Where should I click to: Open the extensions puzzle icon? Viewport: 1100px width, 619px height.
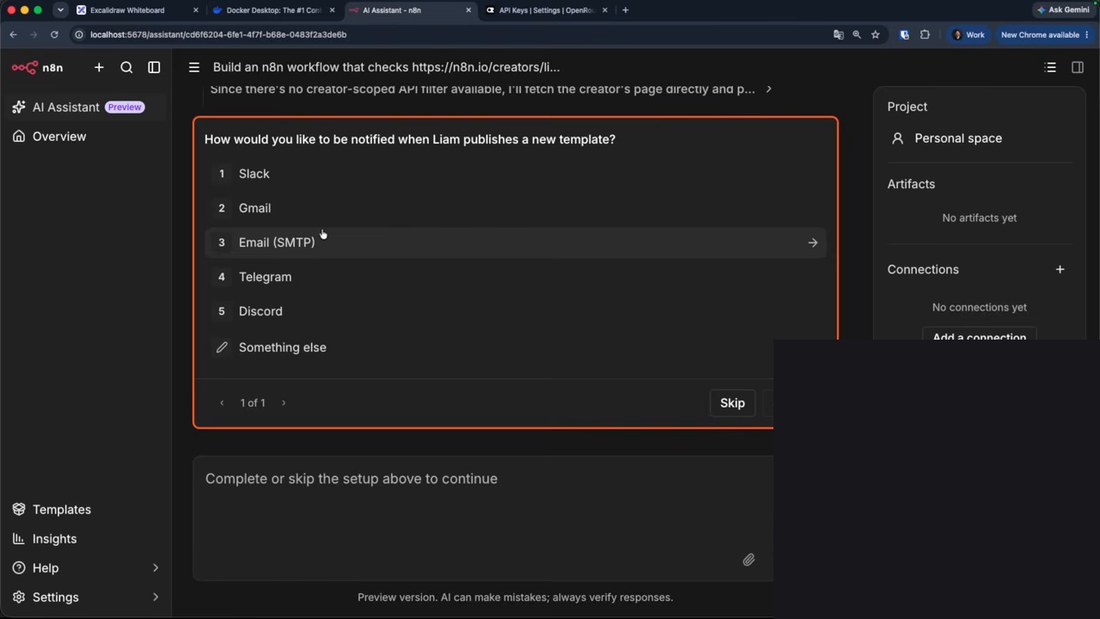[925, 34]
